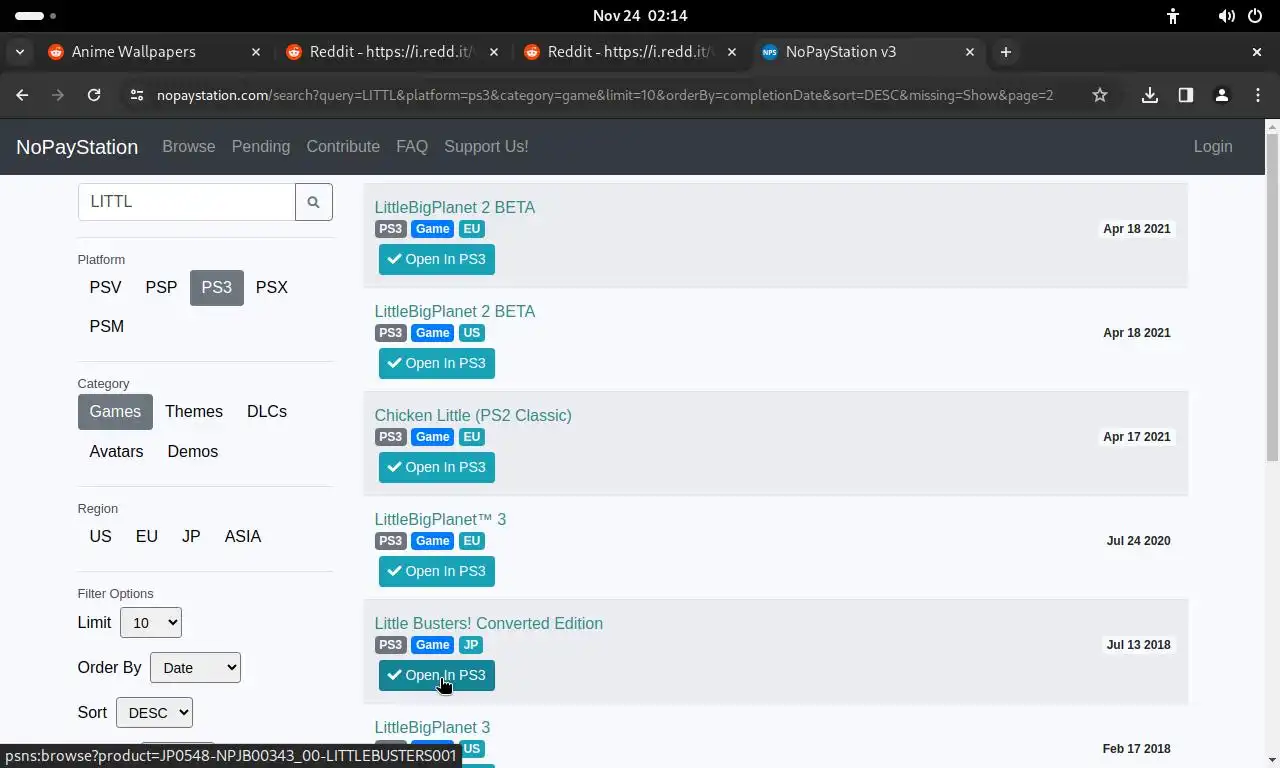Open In PS3 for Chicken Little
The image size is (1280, 768).
[437, 467]
